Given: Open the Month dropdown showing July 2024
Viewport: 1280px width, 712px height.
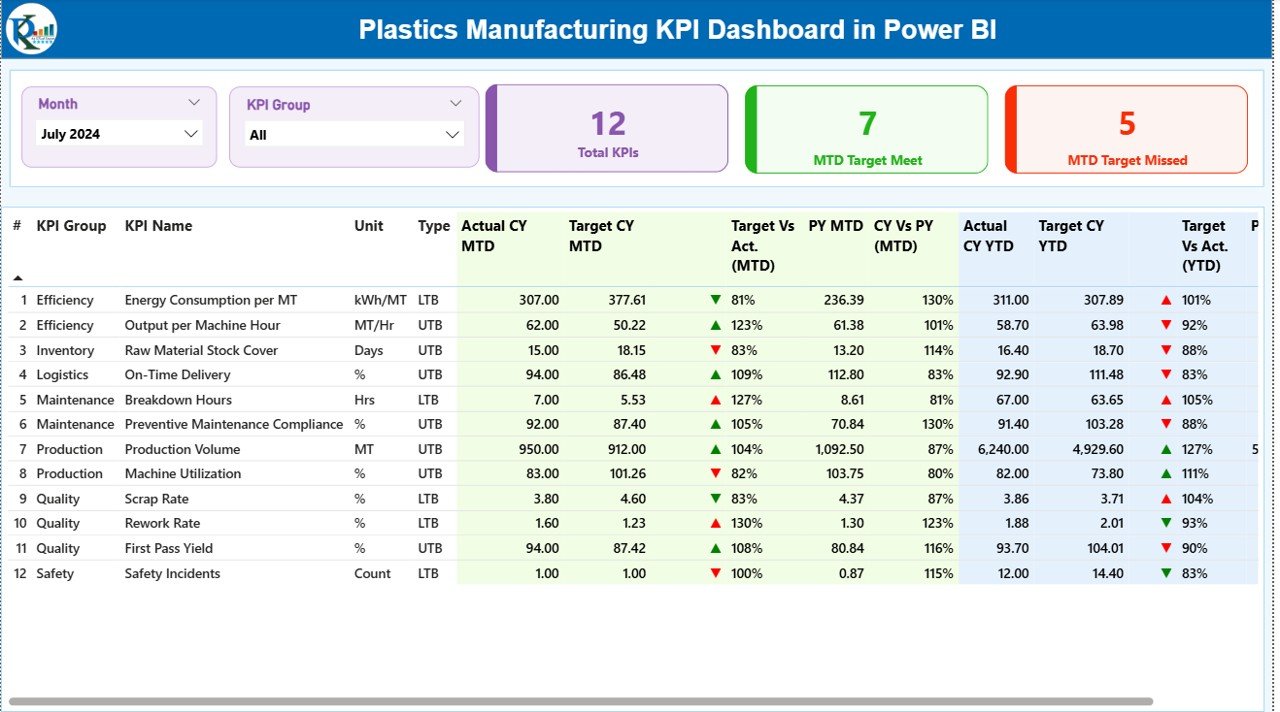Looking at the screenshot, I should [118, 133].
